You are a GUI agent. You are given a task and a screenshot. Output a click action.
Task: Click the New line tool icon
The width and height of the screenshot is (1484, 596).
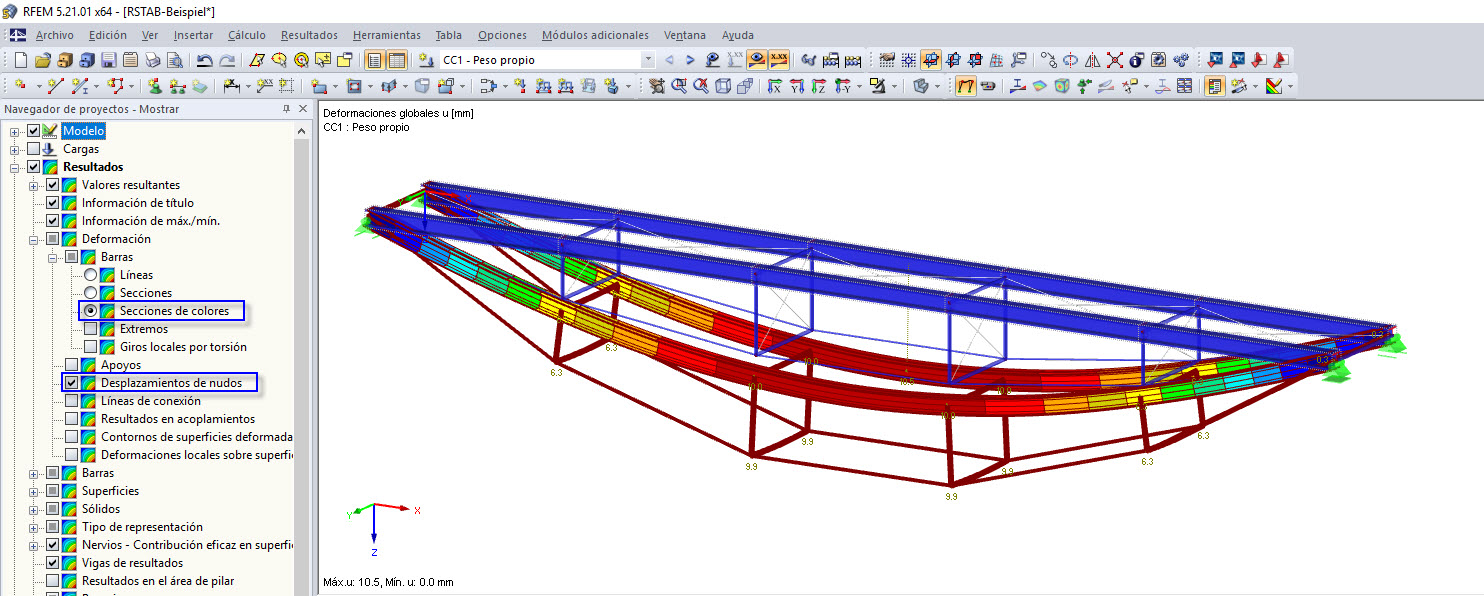[x=56, y=87]
